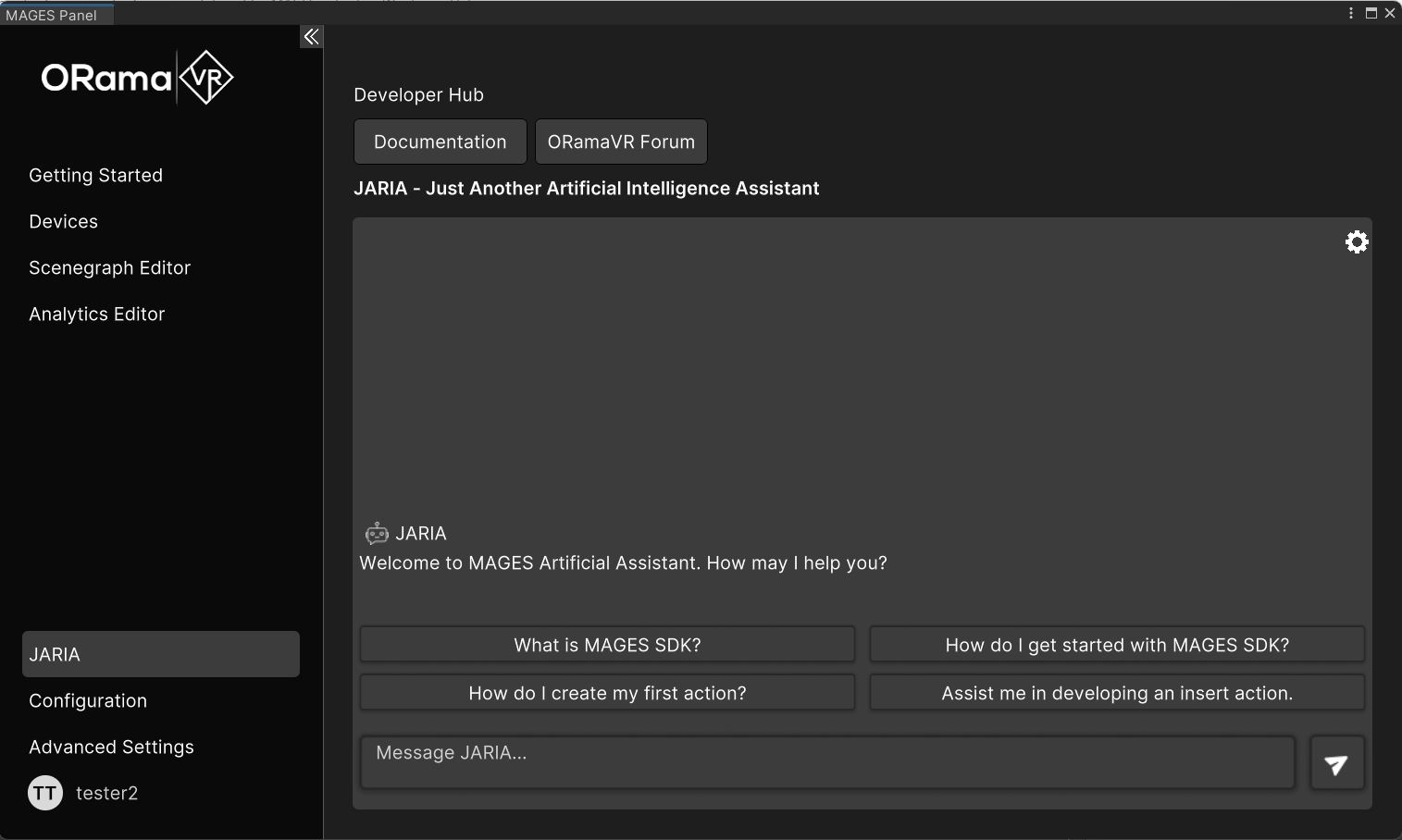Image resolution: width=1402 pixels, height=840 pixels.
Task: Open the Documentation button
Action: pos(440,142)
